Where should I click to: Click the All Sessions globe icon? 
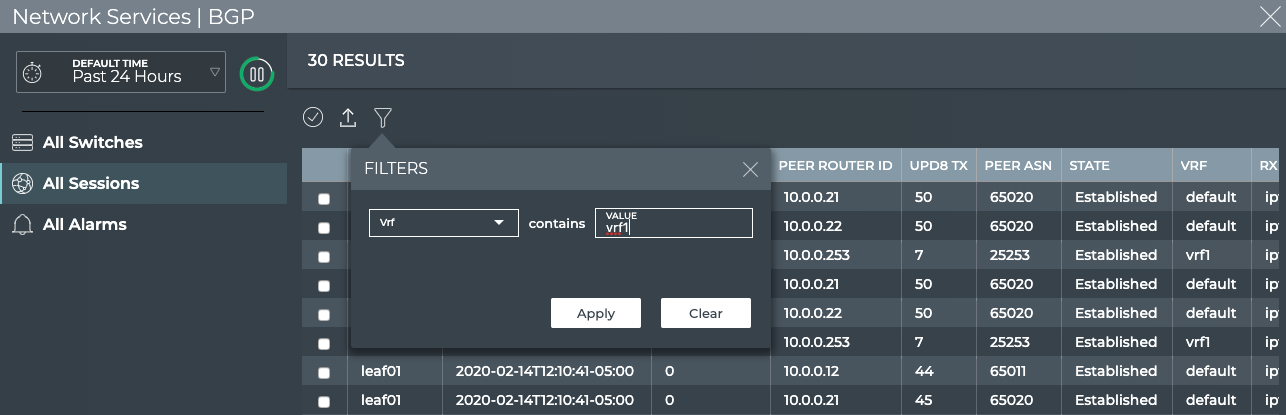click(22, 184)
